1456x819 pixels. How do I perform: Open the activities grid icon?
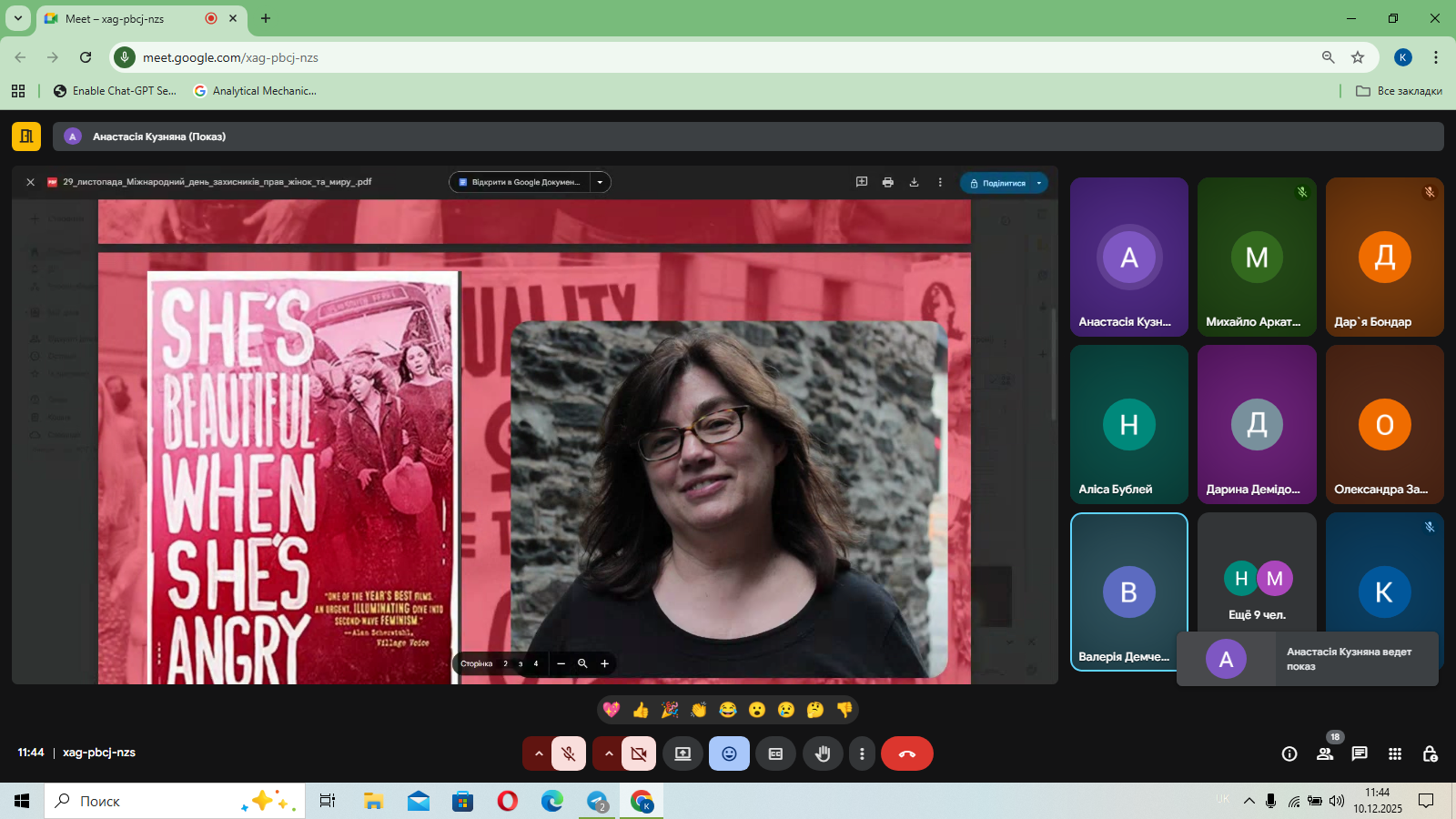tap(1395, 753)
